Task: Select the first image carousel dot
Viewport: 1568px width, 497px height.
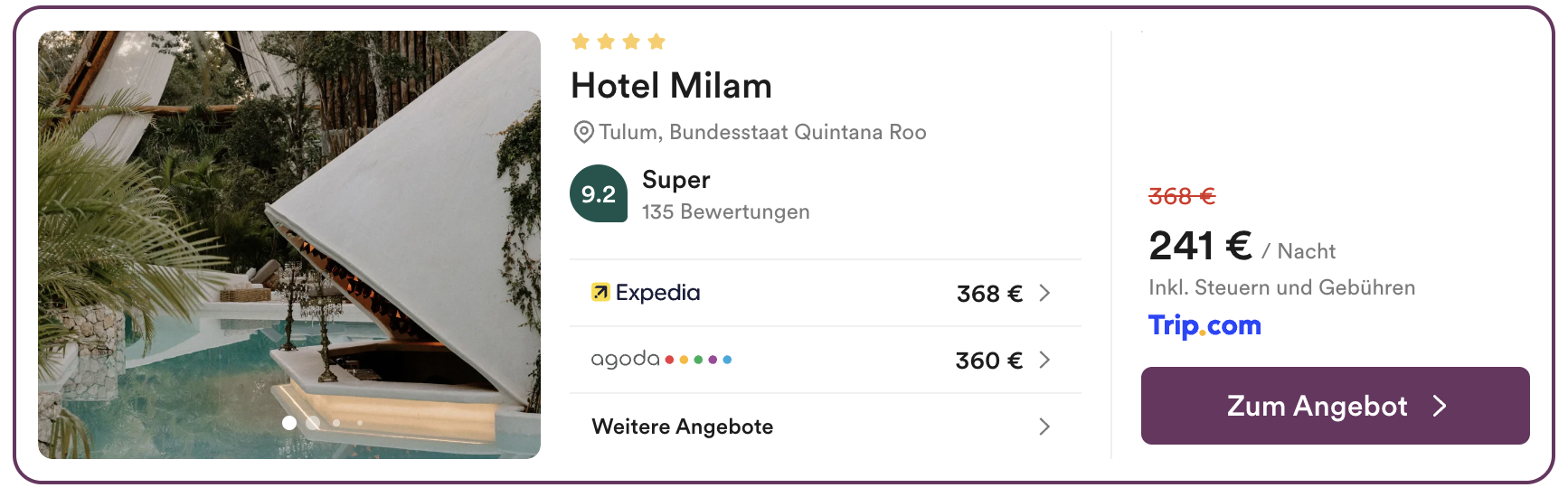Action: (289, 422)
